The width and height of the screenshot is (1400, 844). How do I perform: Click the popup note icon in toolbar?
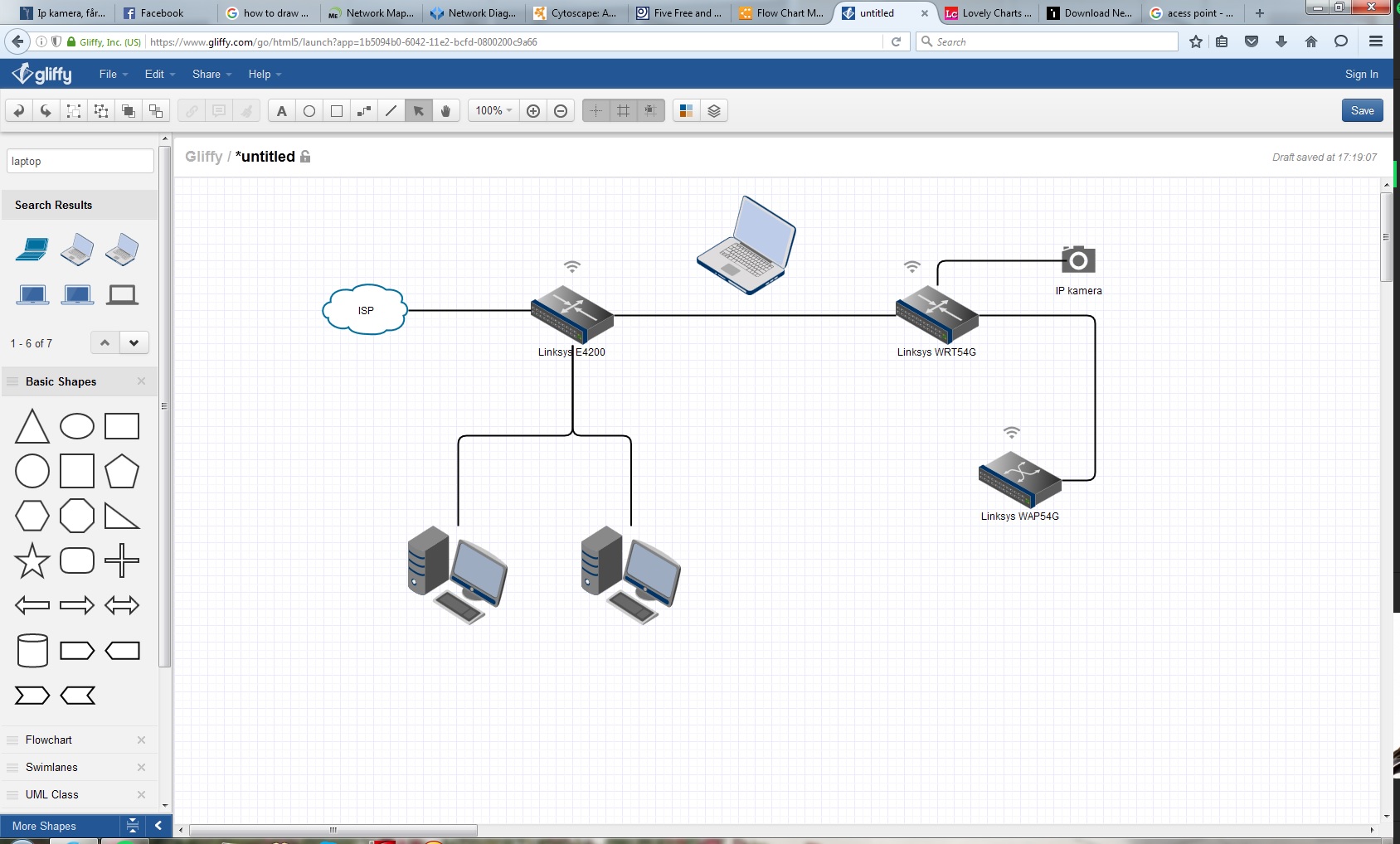tap(219, 110)
